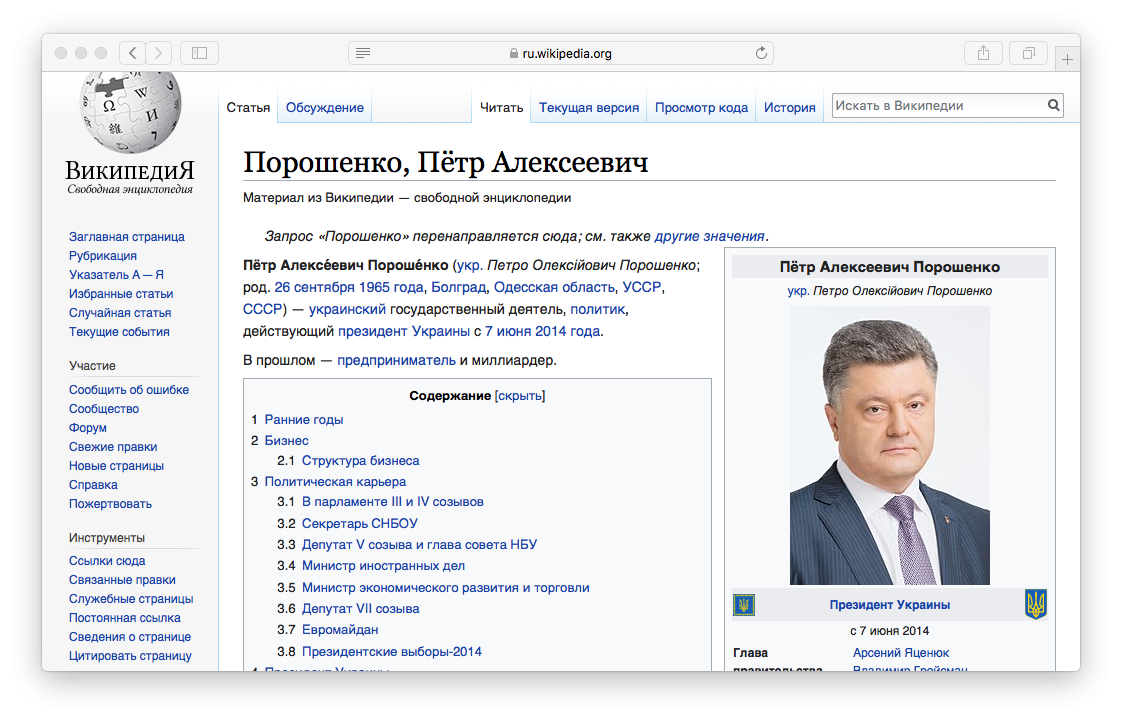Follow the другие значения link
This screenshot has height=721, width=1122.
click(x=709, y=237)
